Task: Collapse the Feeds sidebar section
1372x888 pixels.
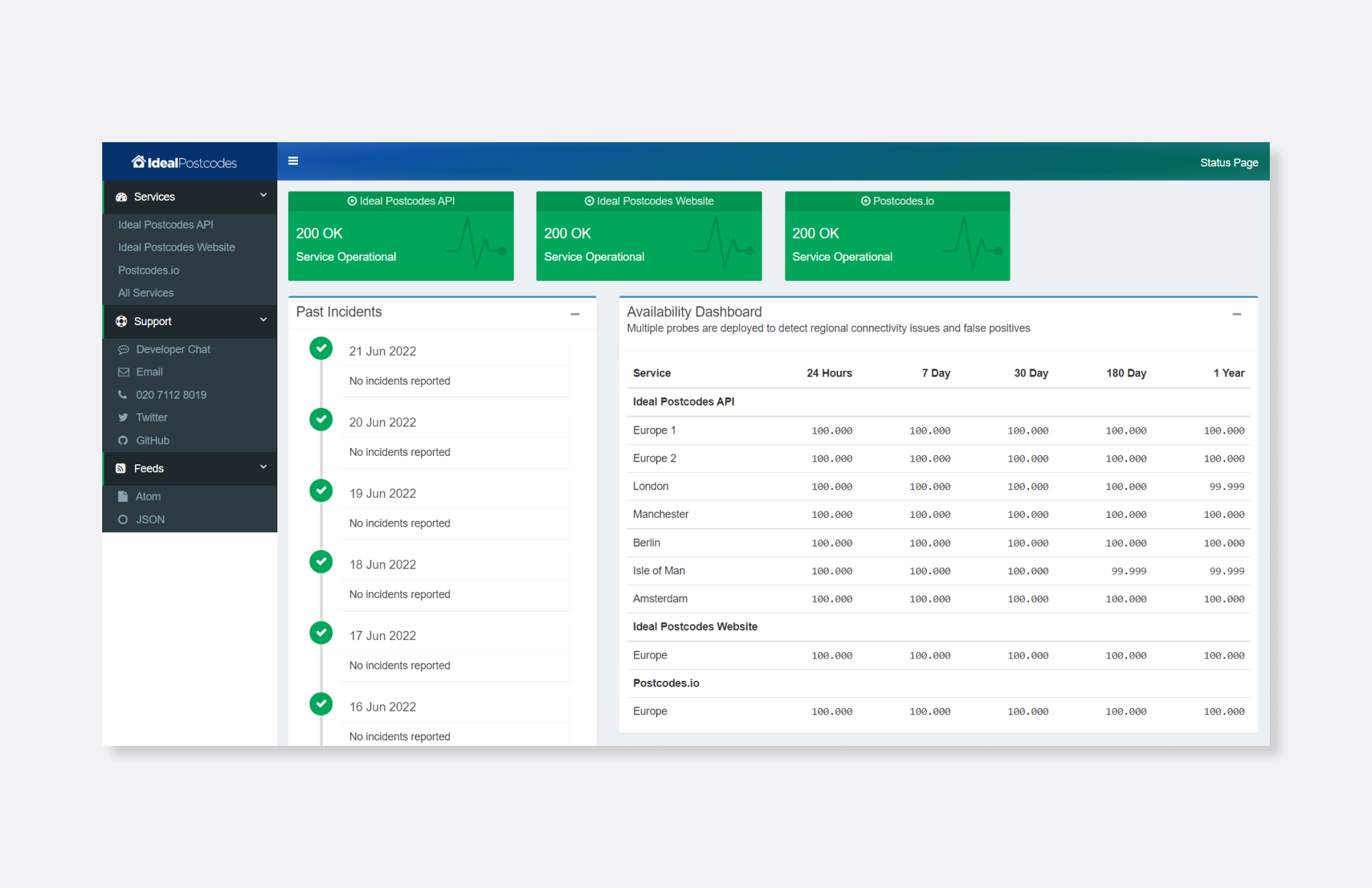Action: [262, 468]
